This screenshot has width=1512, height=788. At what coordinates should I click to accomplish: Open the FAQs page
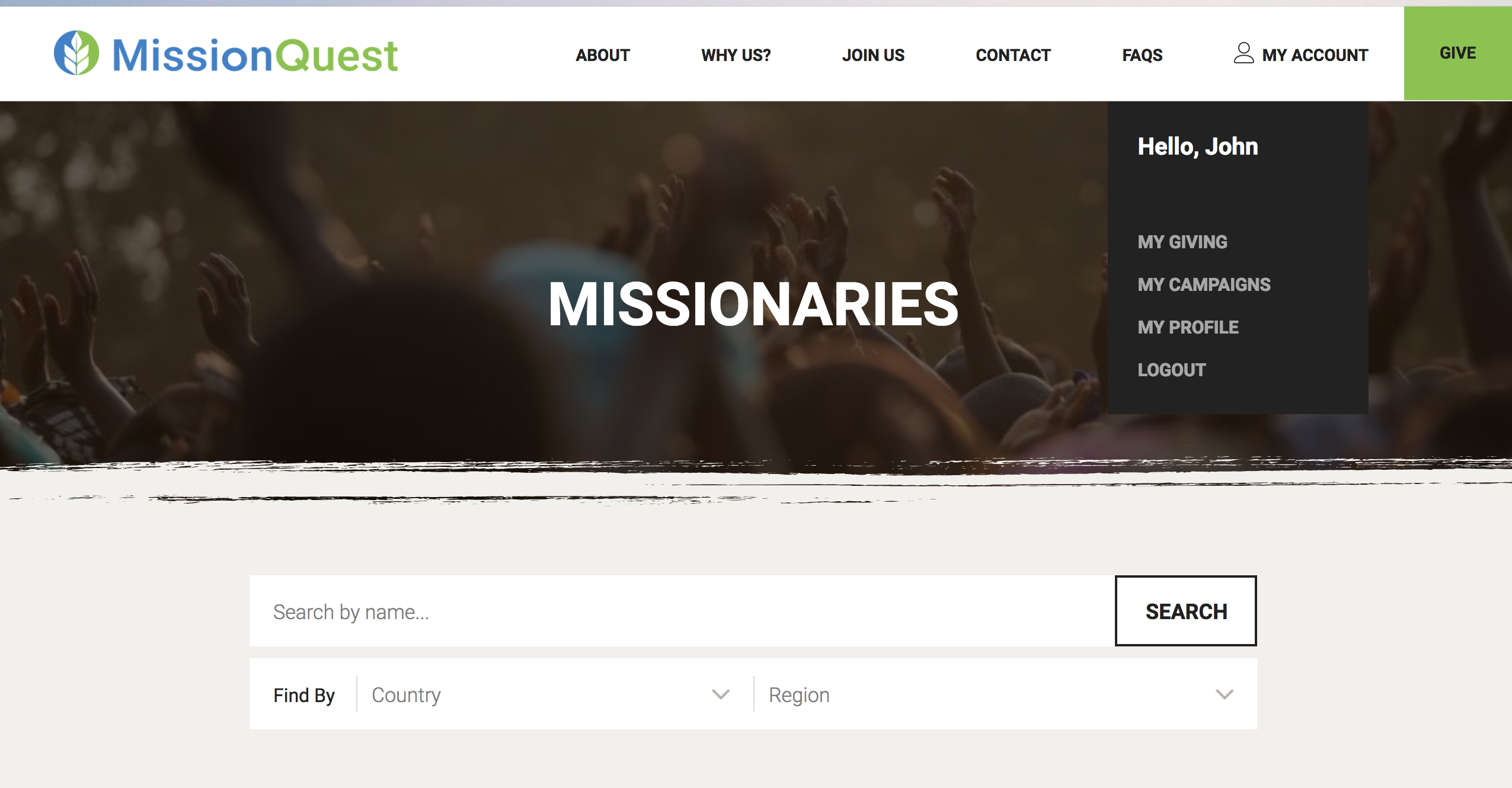click(x=1142, y=55)
